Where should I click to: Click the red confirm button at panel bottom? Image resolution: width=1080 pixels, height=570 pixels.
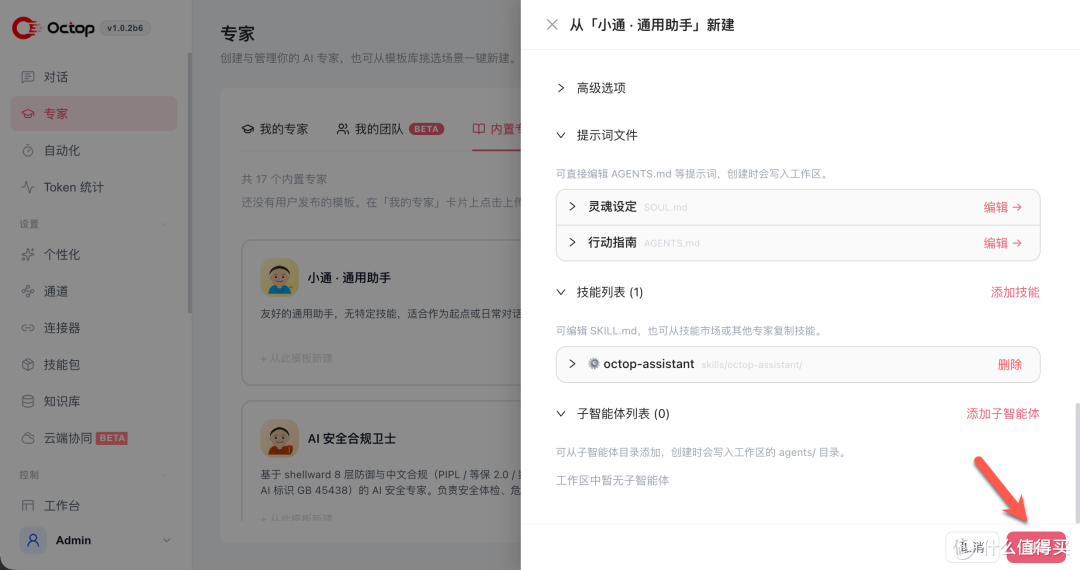(x=1036, y=547)
